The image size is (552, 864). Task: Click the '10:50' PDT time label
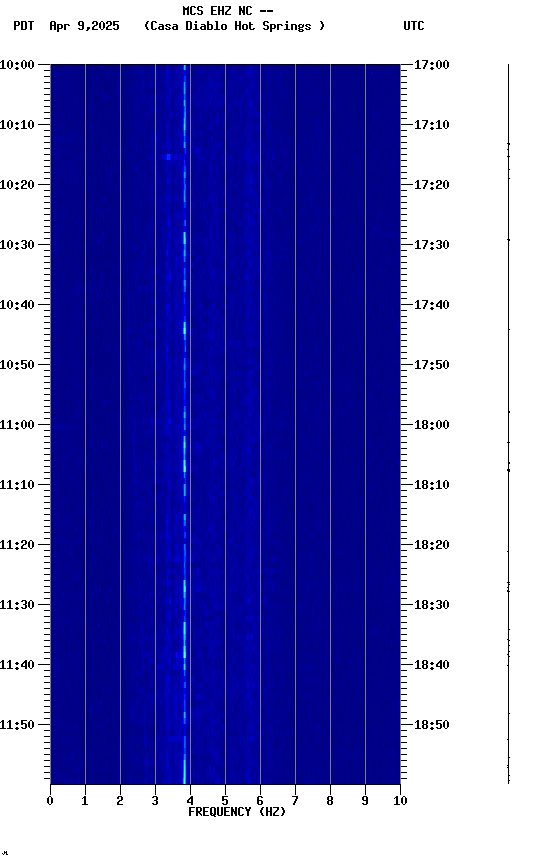tap(17, 365)
